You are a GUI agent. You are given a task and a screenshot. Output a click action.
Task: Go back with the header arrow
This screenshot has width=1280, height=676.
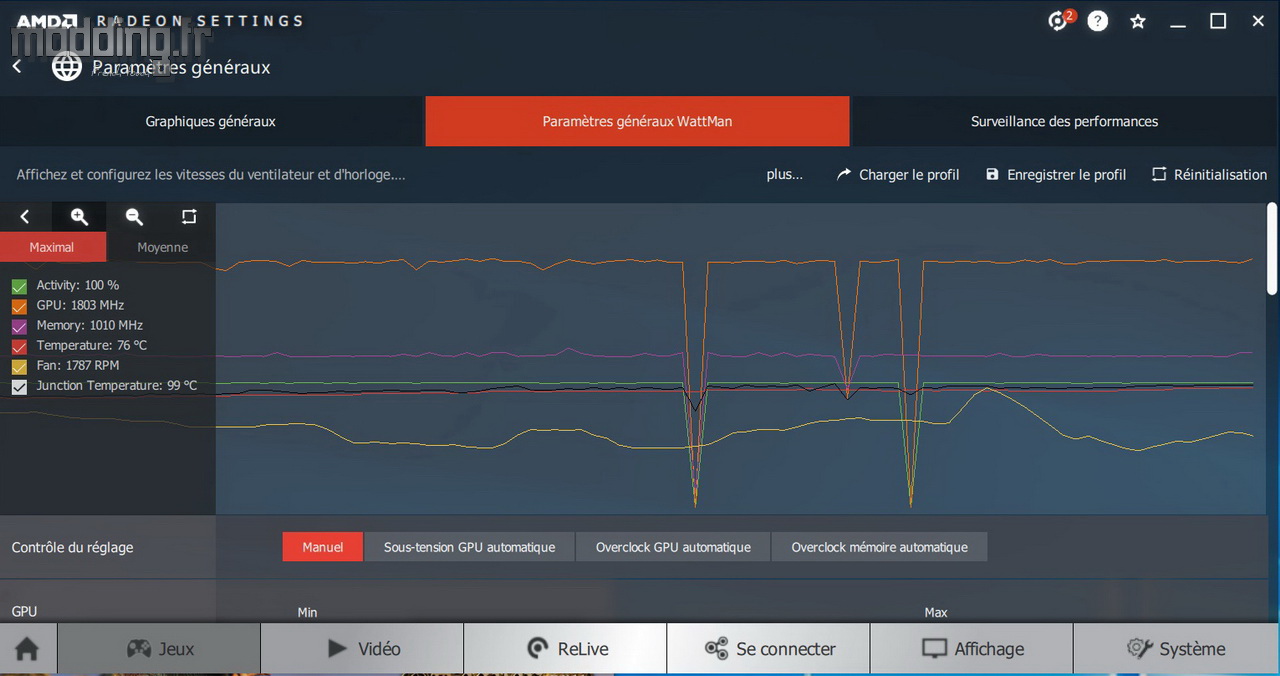(17, 66)
